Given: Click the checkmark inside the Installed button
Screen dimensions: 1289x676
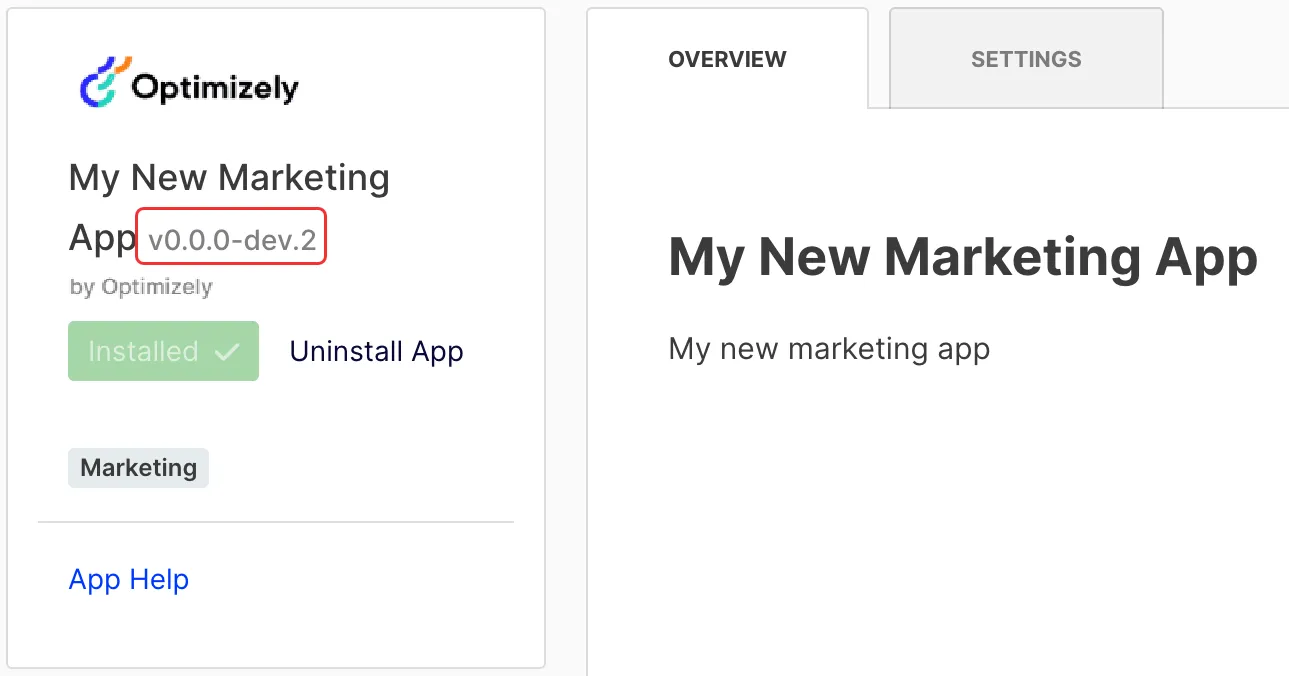Looking at the screenshot, I should pos(228,351).
